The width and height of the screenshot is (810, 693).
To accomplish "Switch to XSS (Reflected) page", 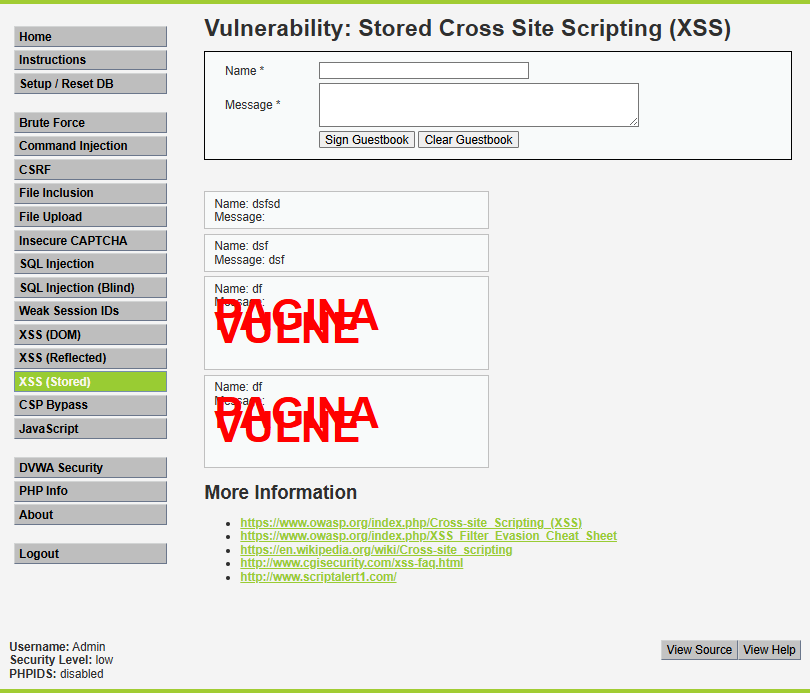I will pos(90,358).
